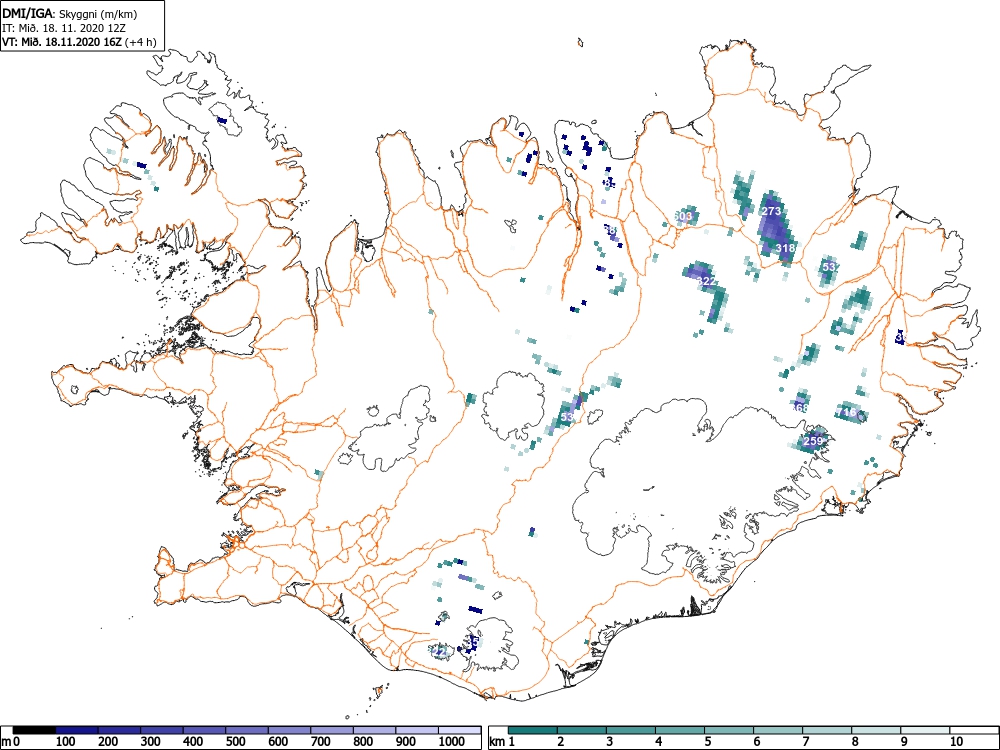The height and width of the screenshot is (750, 1000).
Task: Click the '273' visibility value on the map
Action: click(771, 211)
